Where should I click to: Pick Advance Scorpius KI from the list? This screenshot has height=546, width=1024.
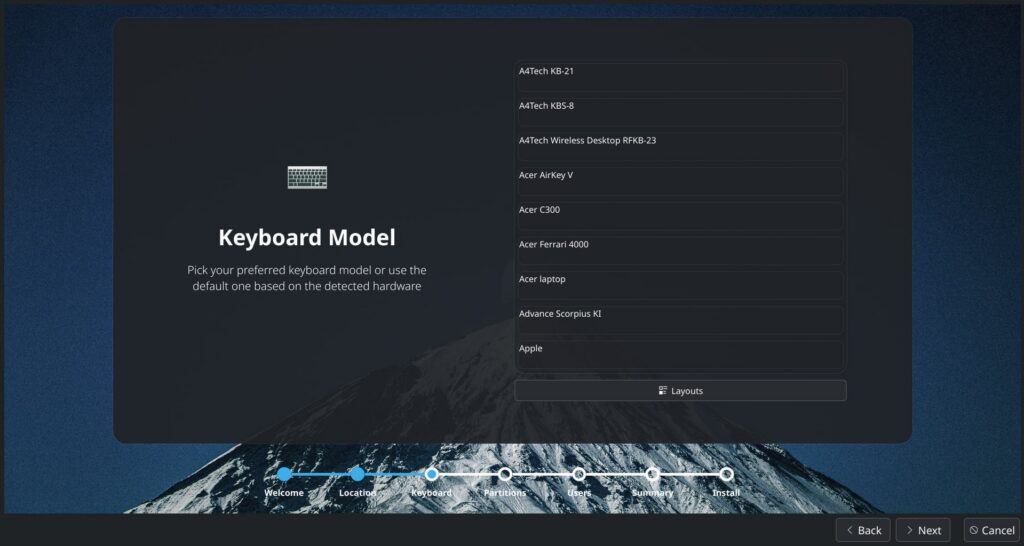[x=680, y=320]
